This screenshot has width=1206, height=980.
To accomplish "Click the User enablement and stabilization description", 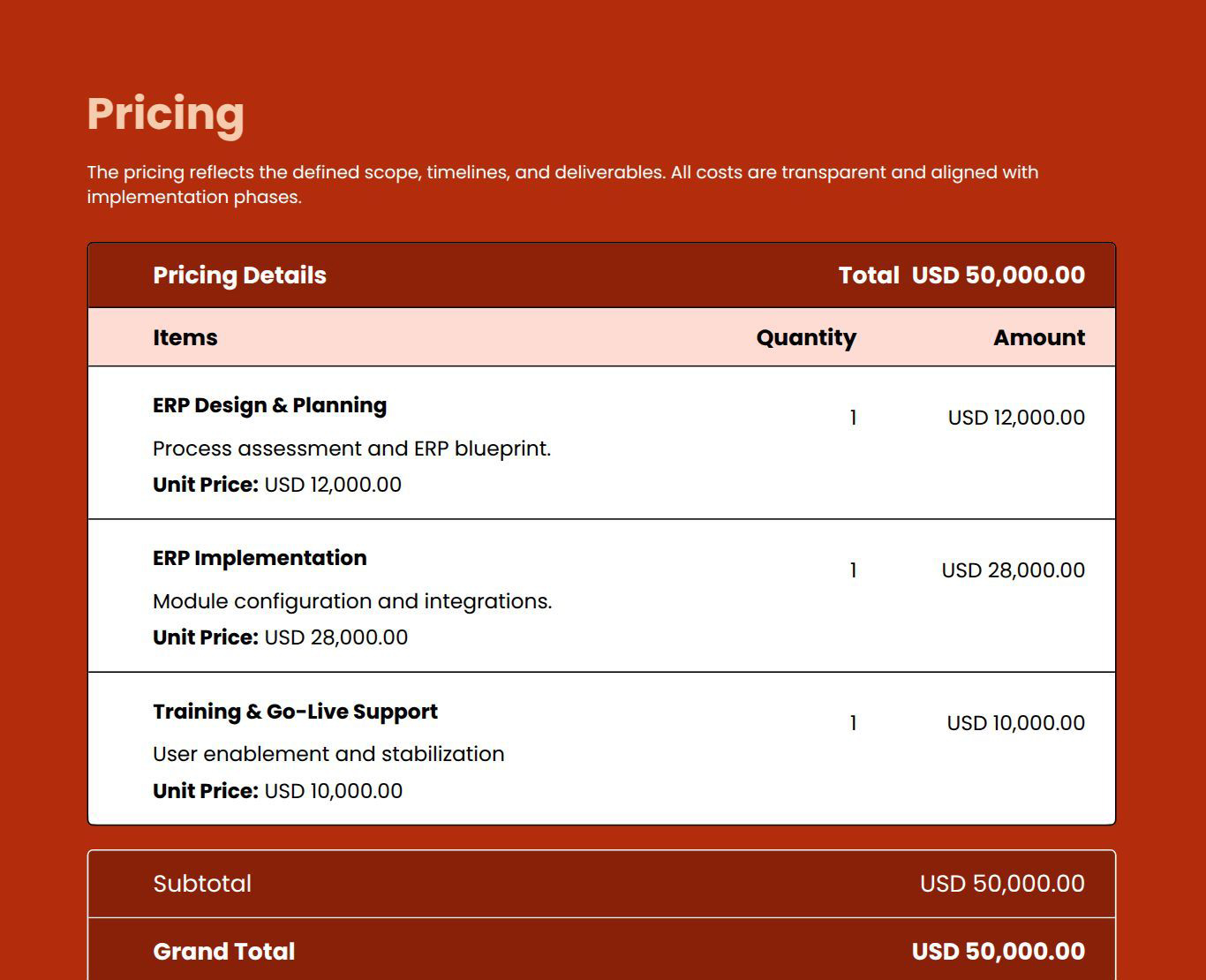I will [328, 754].
